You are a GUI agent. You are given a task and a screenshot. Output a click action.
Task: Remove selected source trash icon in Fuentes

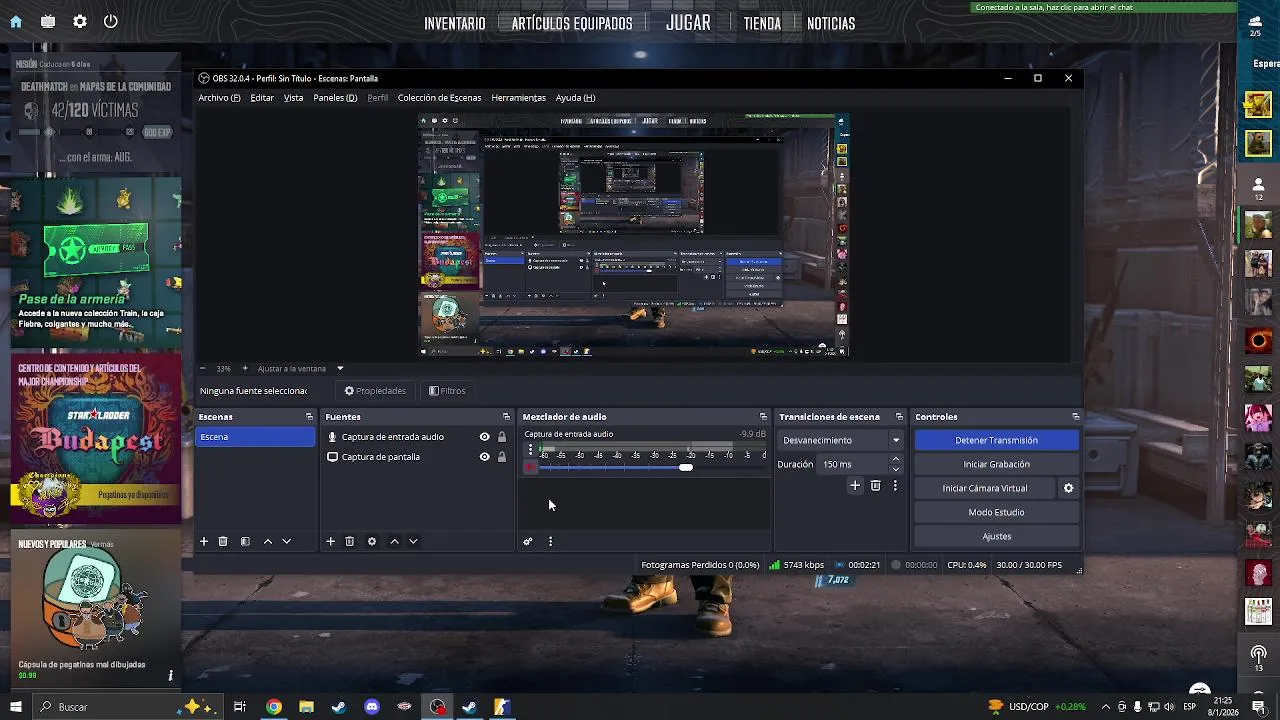349,541
